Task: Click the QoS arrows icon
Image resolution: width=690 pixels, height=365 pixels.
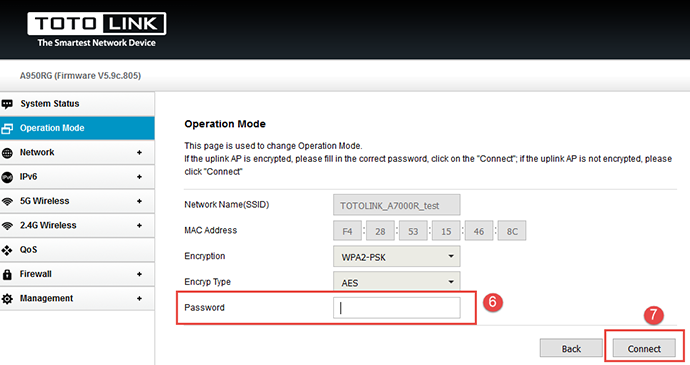Action: click(7, 250)
